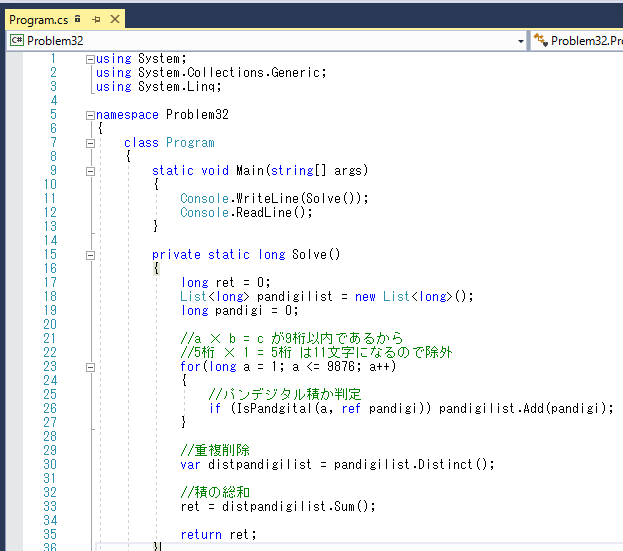The height and width of the screenshot is (551, 623).
Task: Click 'pandigilist' in the List declaration
Action: [294, 296]
